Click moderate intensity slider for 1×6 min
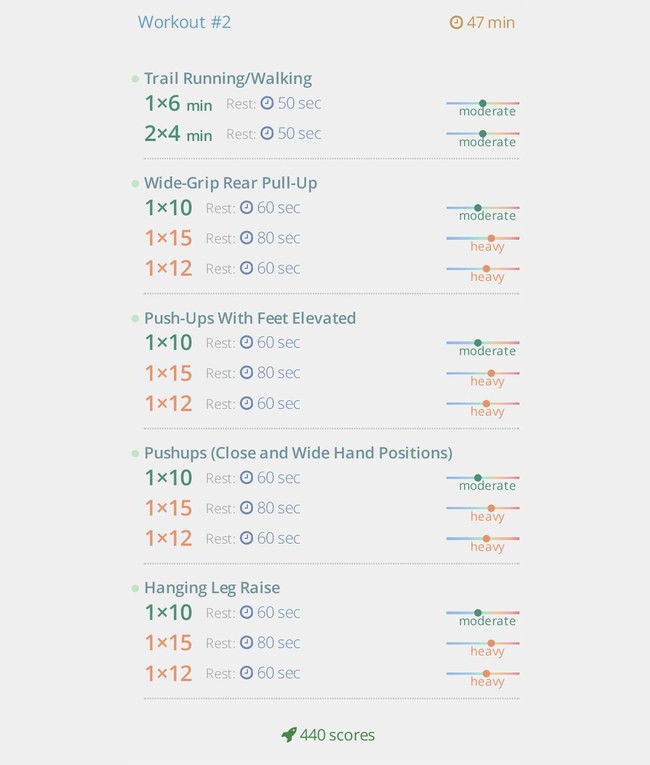 (483, 108)
